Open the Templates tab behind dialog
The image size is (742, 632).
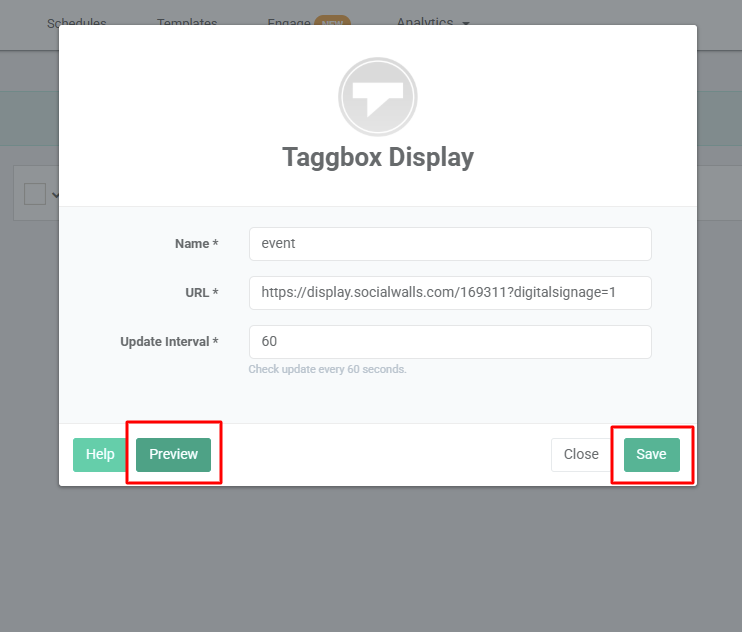pos(187,22)
